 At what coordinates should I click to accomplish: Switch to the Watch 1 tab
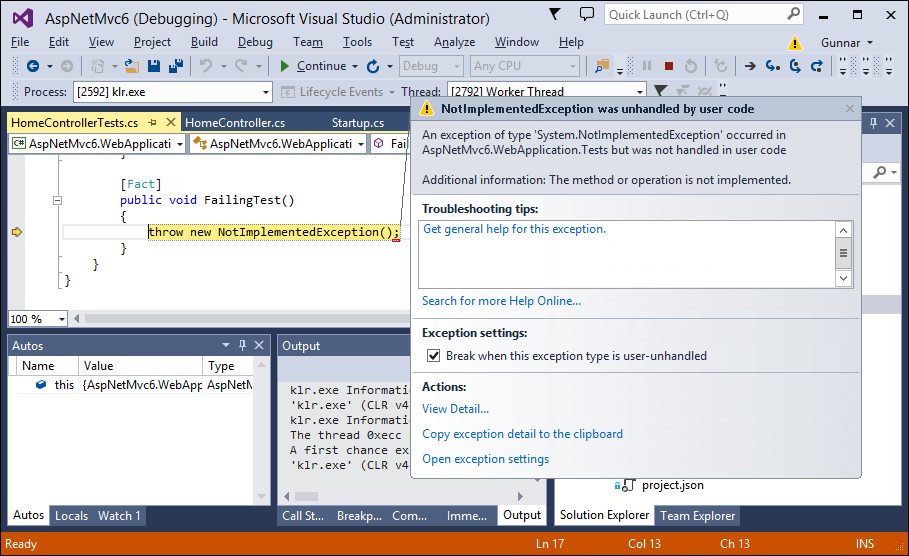pos(119,515)
